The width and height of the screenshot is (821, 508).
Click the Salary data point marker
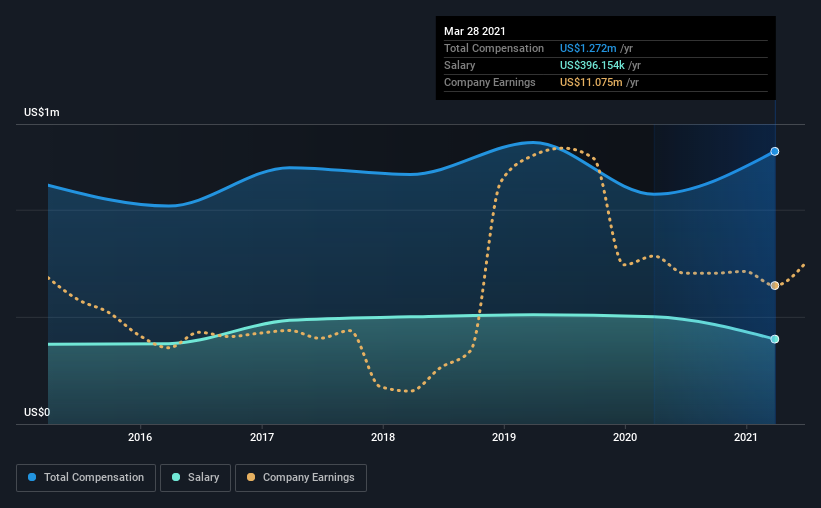coord(774,339)
